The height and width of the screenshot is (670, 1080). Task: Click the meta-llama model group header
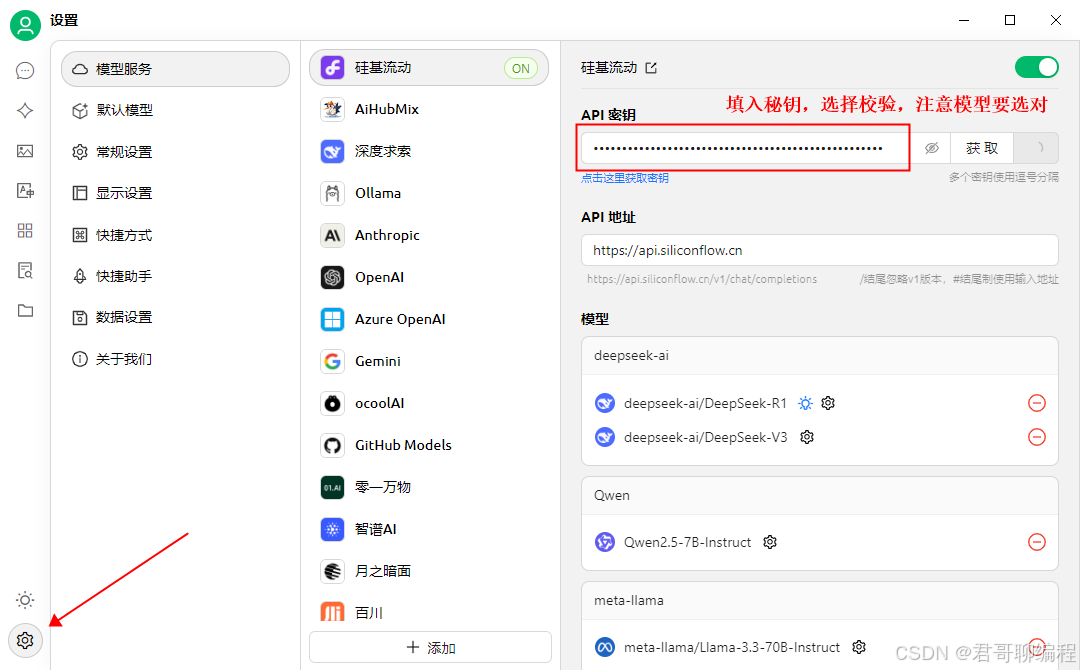(820, 600)
